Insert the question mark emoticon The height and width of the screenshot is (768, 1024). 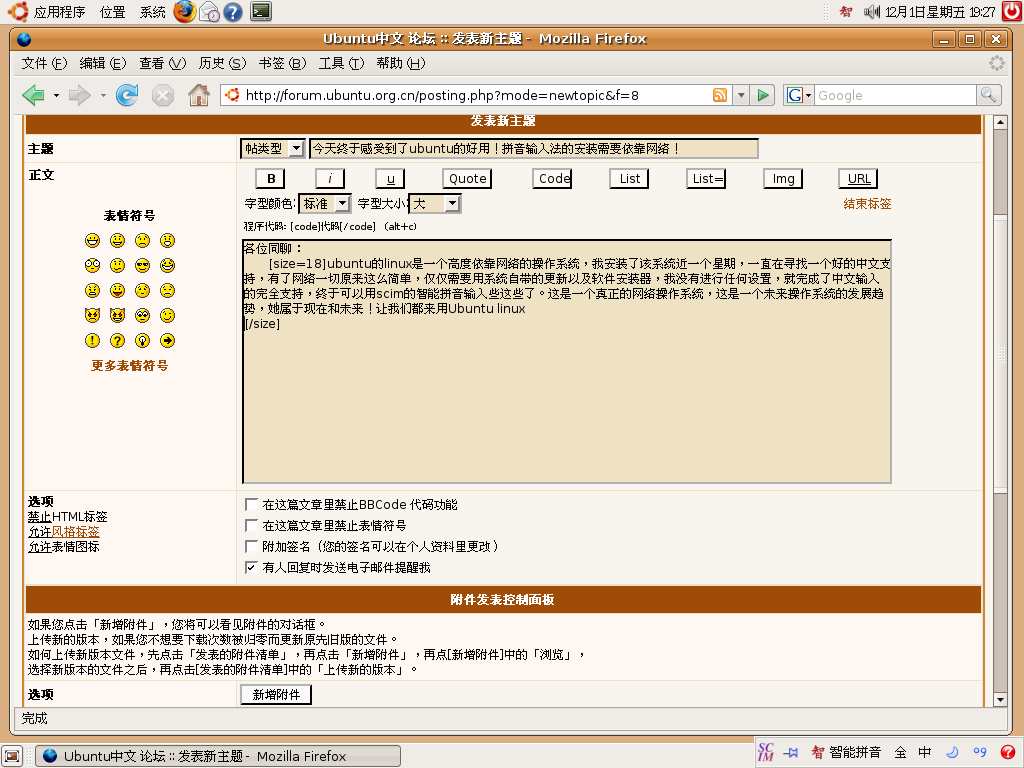click(x=118, y=340)
